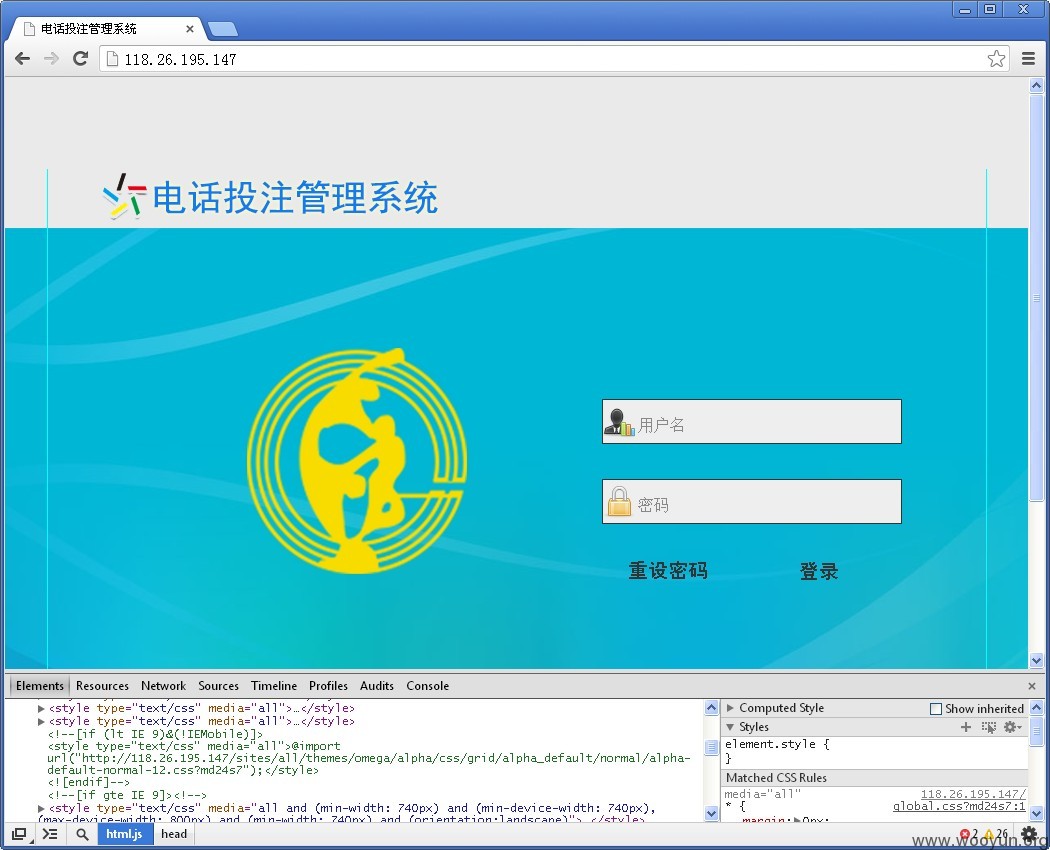
Task: Click the 电话投注管理系统 logo star icon
Action: [x=125, y=196]
